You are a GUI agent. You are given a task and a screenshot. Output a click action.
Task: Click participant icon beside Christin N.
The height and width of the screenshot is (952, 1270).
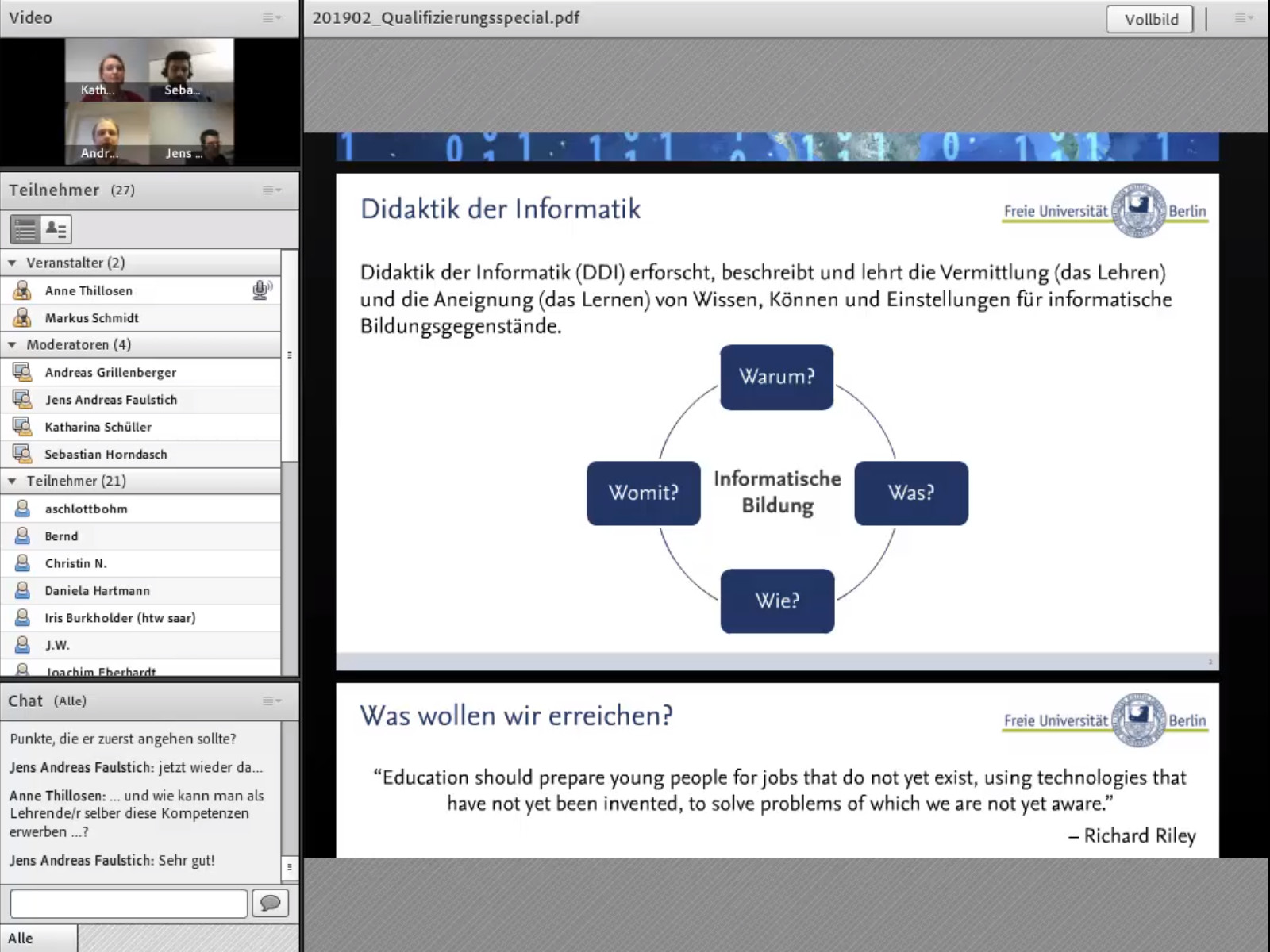point(22,562)
